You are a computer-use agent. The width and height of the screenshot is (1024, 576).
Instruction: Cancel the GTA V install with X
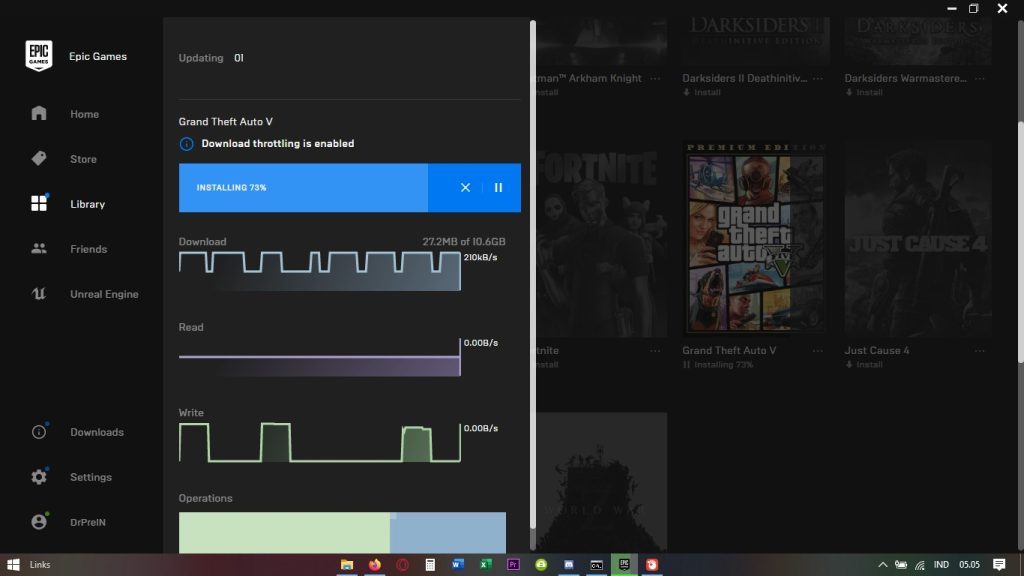(x=465, y=188)
